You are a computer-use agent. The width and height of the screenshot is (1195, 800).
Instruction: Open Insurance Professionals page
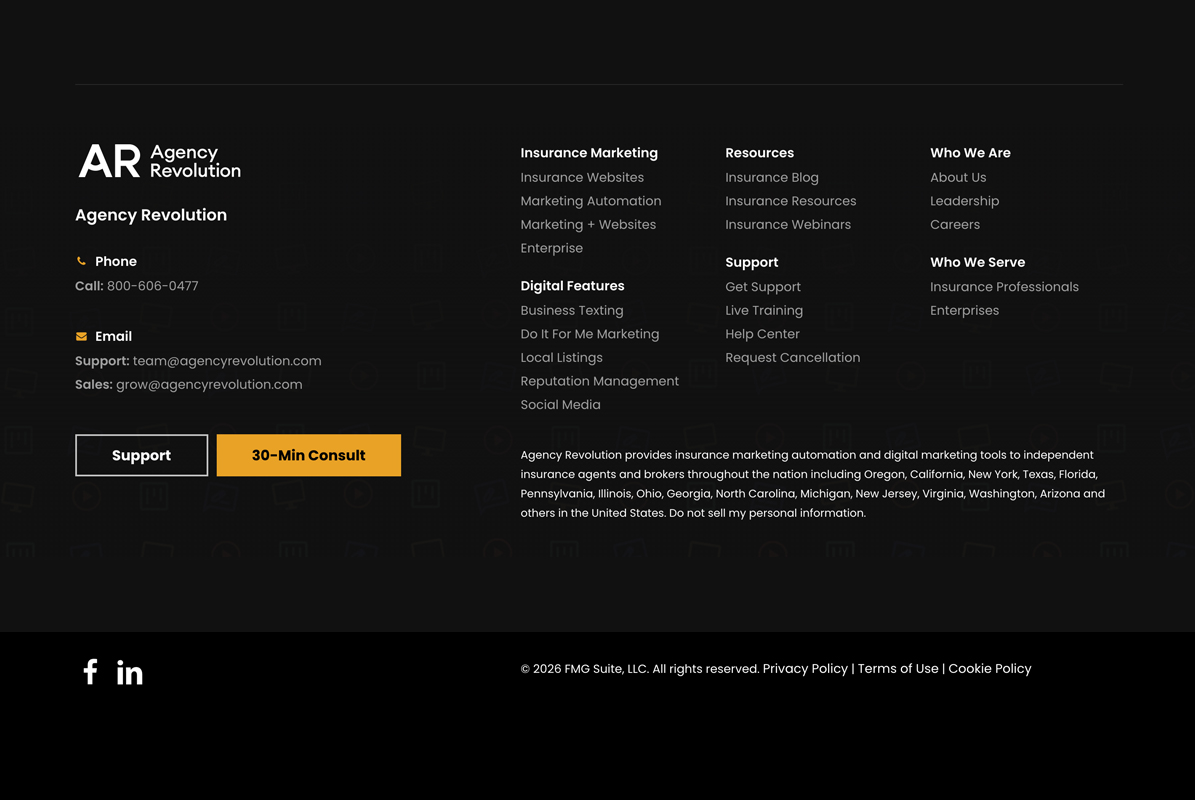(x=1004, y=286)
